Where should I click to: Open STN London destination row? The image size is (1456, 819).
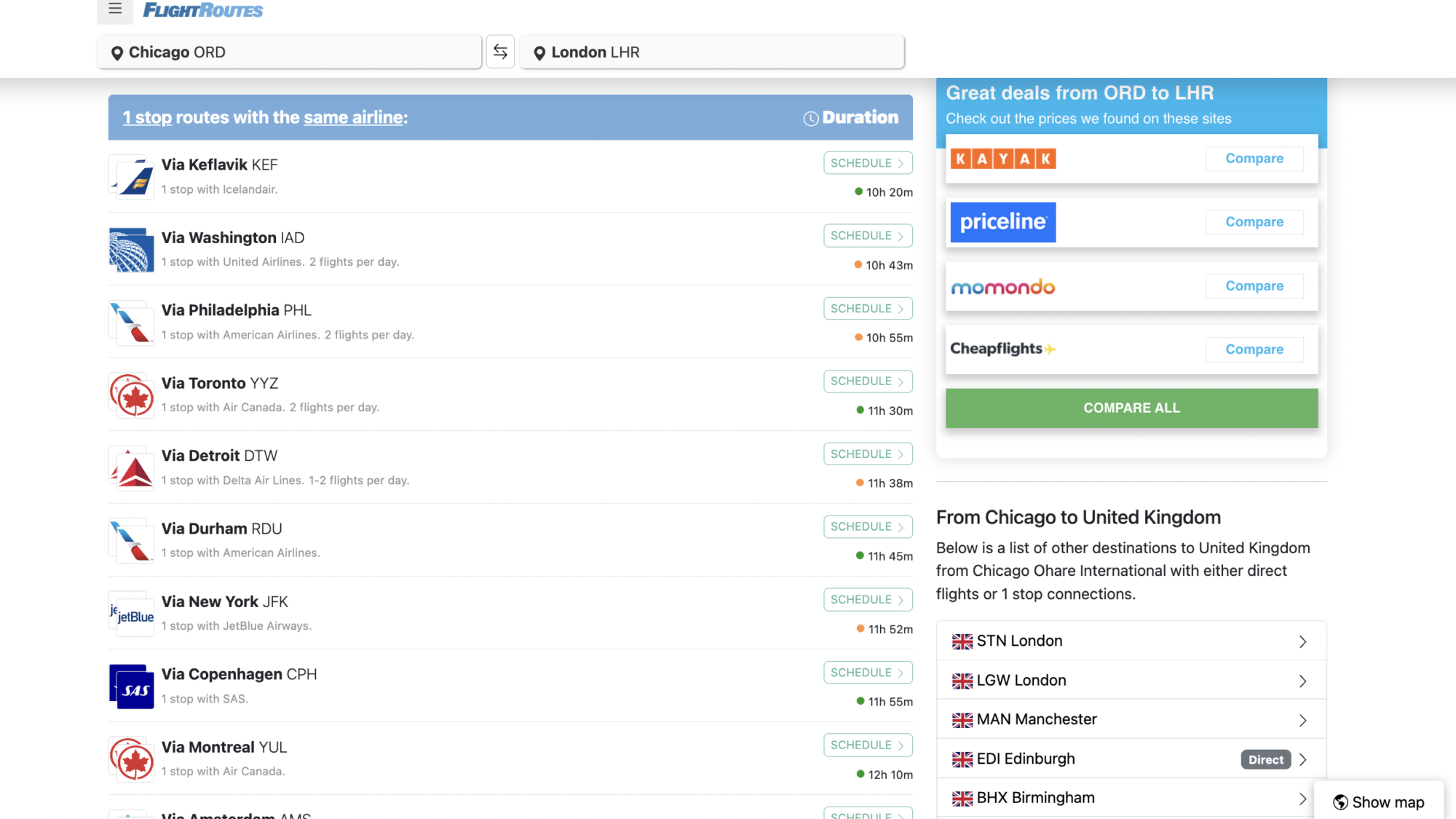pyautogui.click(x=1131, y=641)
